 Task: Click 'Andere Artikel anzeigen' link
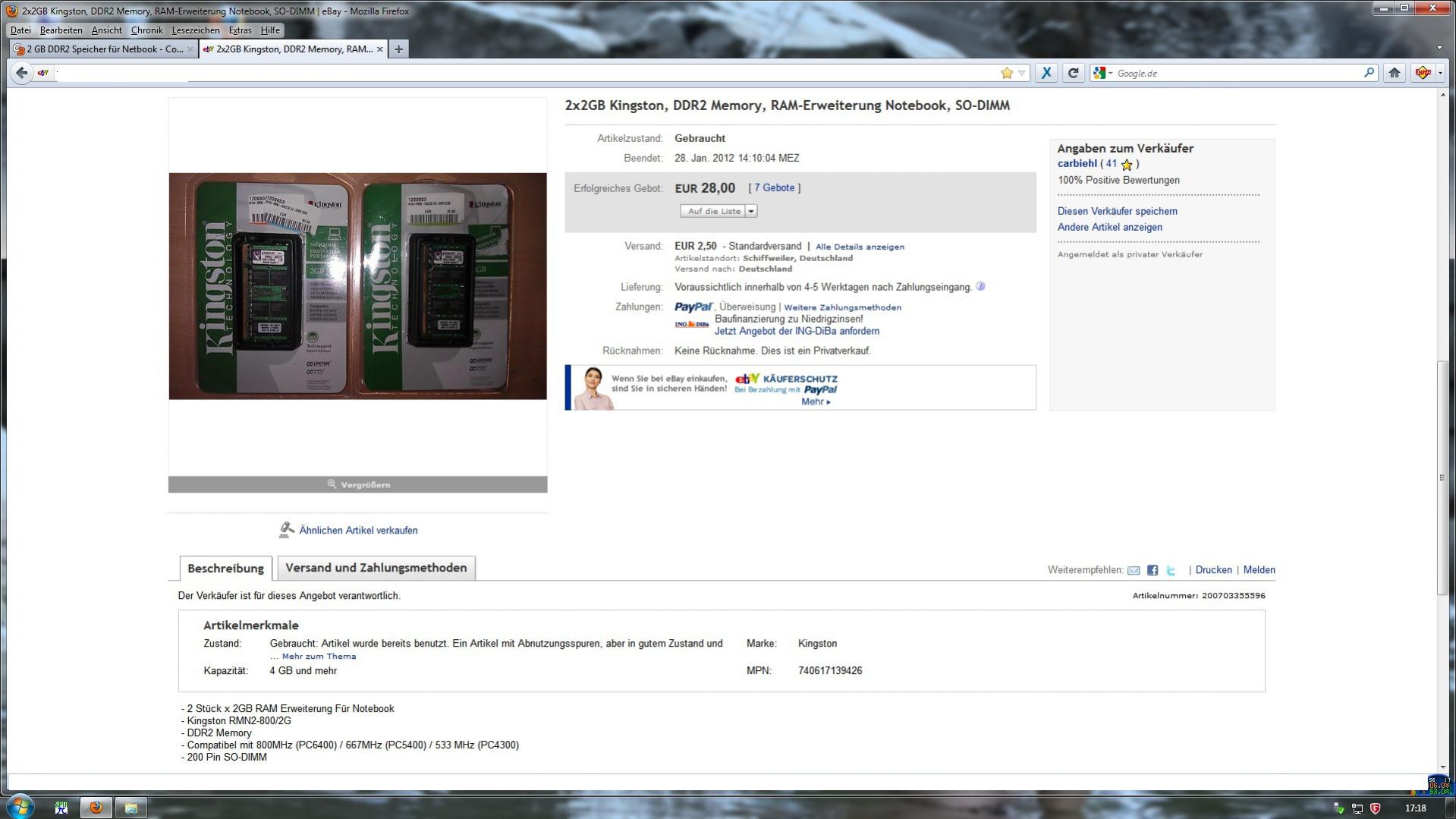tap(1109, 227)
